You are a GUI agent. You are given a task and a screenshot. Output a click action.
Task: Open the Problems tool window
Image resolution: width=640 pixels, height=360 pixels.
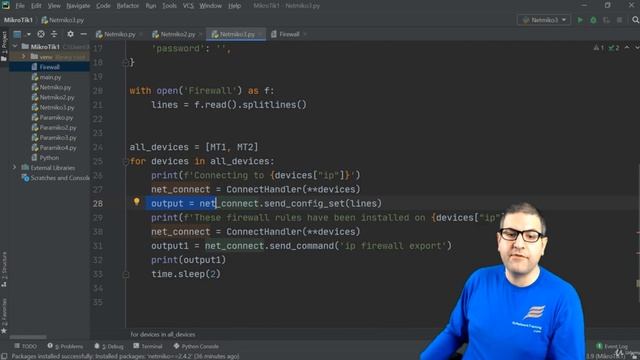coord(65,346)
